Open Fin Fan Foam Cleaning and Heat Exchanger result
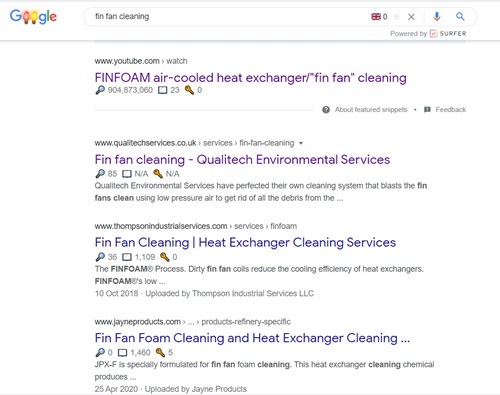This screenshot has width=500, height=395. point(252,338)
